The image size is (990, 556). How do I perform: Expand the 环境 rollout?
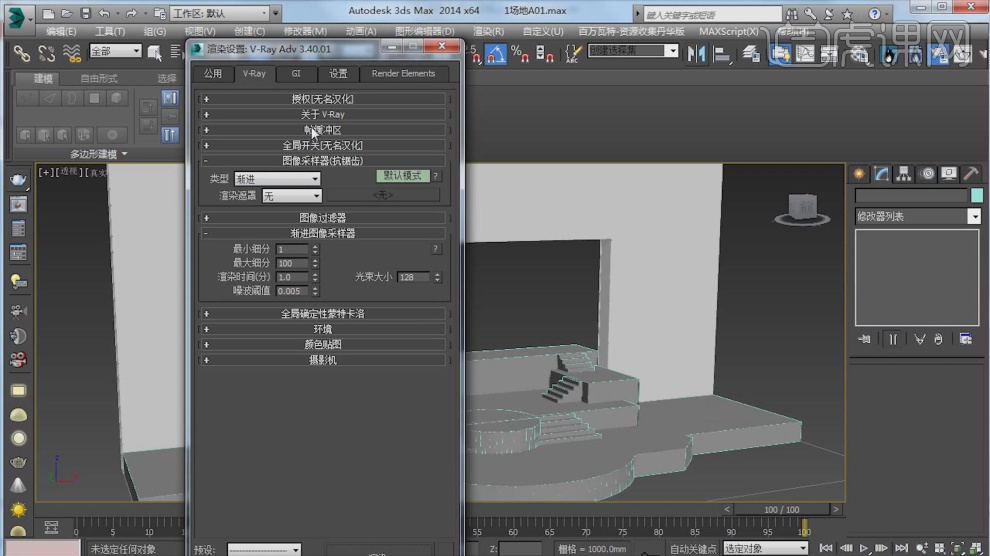[x=323, y=329]
